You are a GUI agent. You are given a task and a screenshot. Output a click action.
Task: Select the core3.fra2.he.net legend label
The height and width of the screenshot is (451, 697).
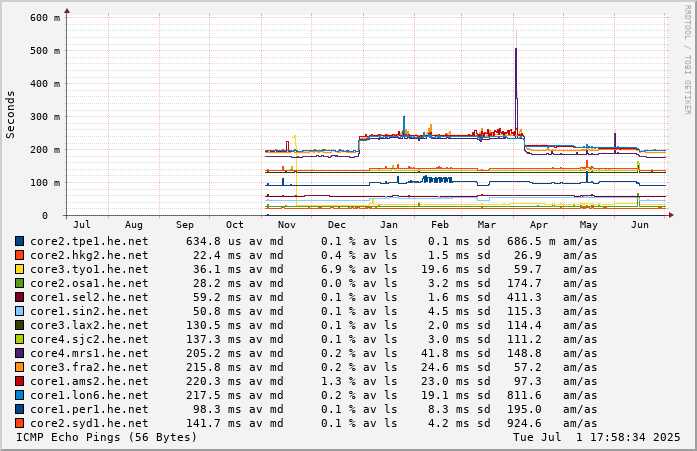coord(89,367)
